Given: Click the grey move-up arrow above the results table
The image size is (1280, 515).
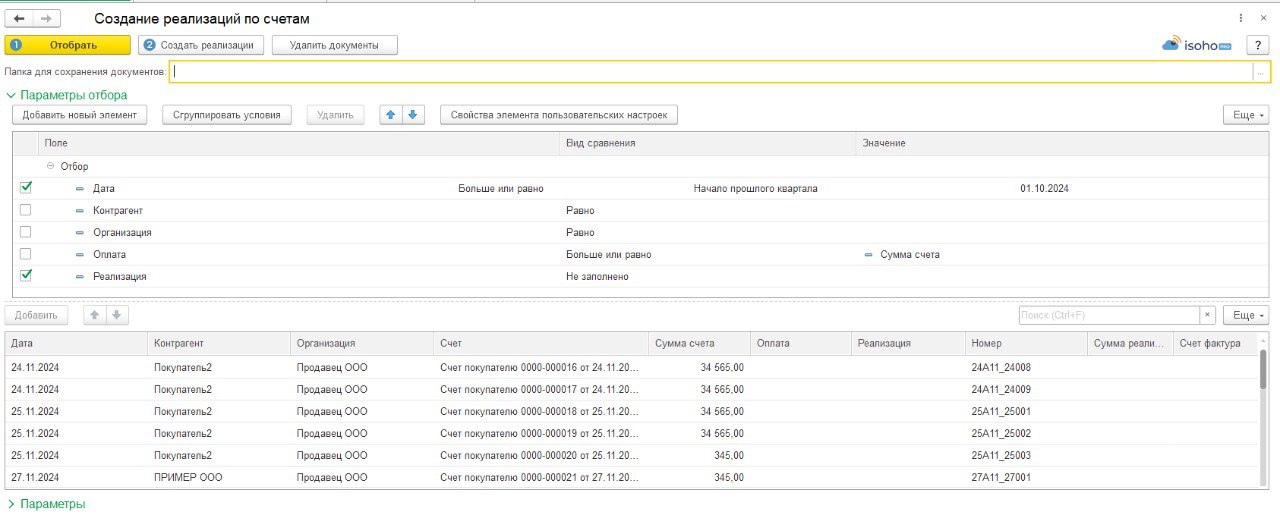Looking at the screenshot, I should [95, 315].
